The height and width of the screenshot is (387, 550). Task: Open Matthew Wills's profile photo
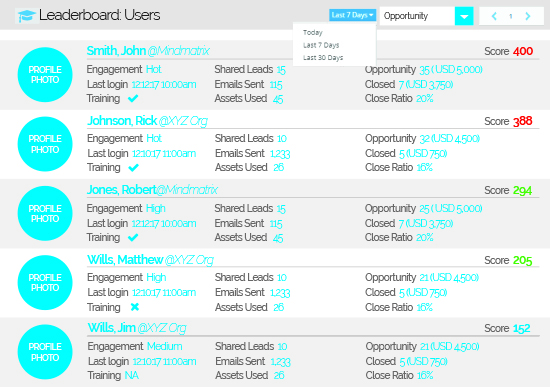point(45,282)
